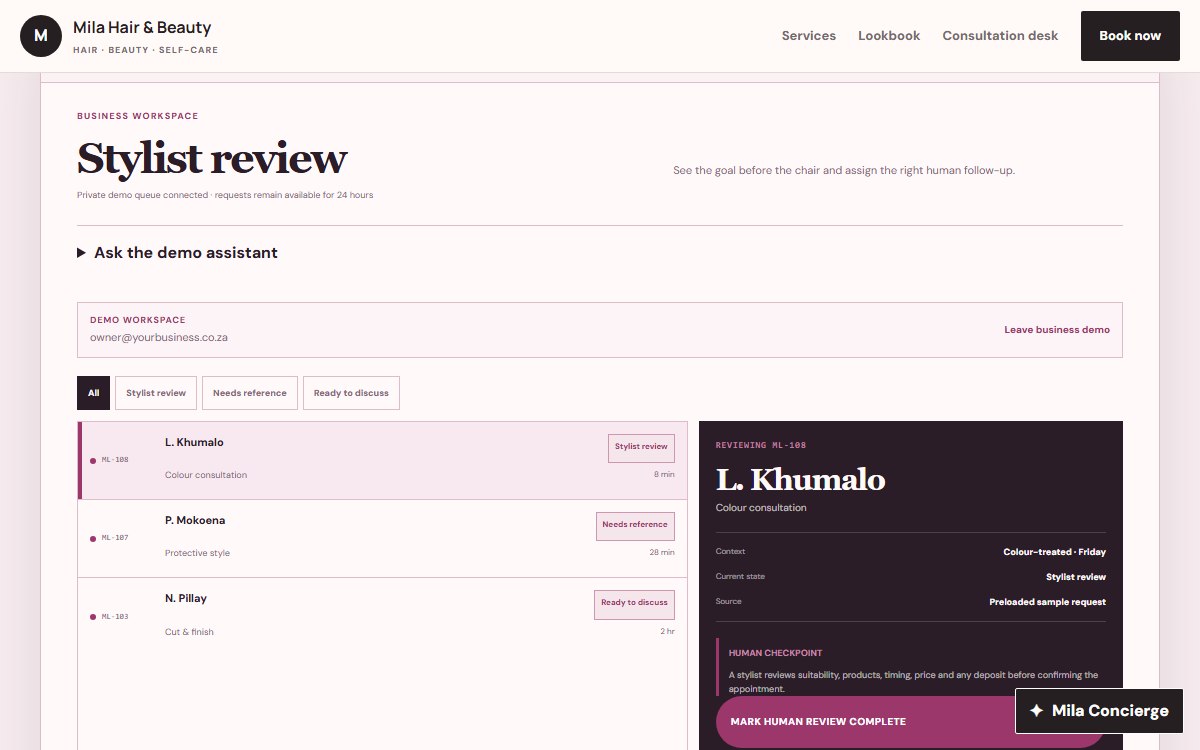Click Cut & finish service text
1200x750 pixels.
click(x=189, y=632)
